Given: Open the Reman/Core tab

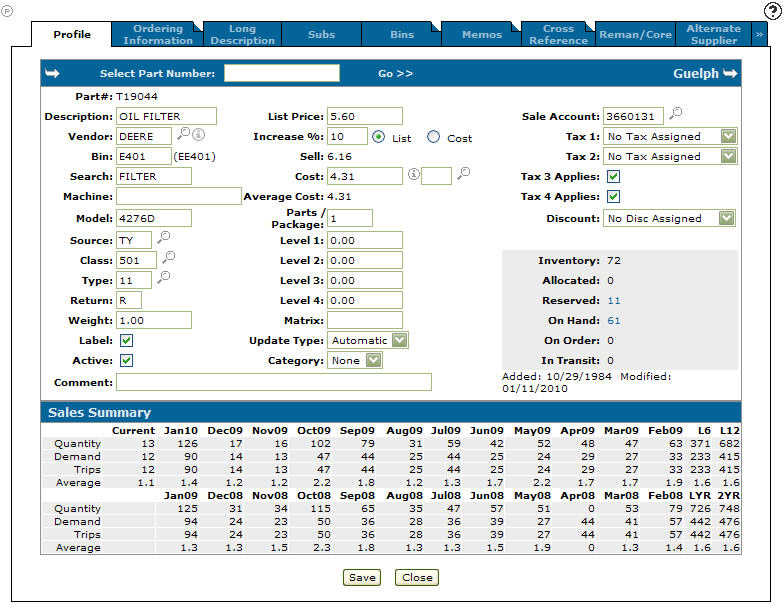Looking at the screenshot, I should 635,34.
